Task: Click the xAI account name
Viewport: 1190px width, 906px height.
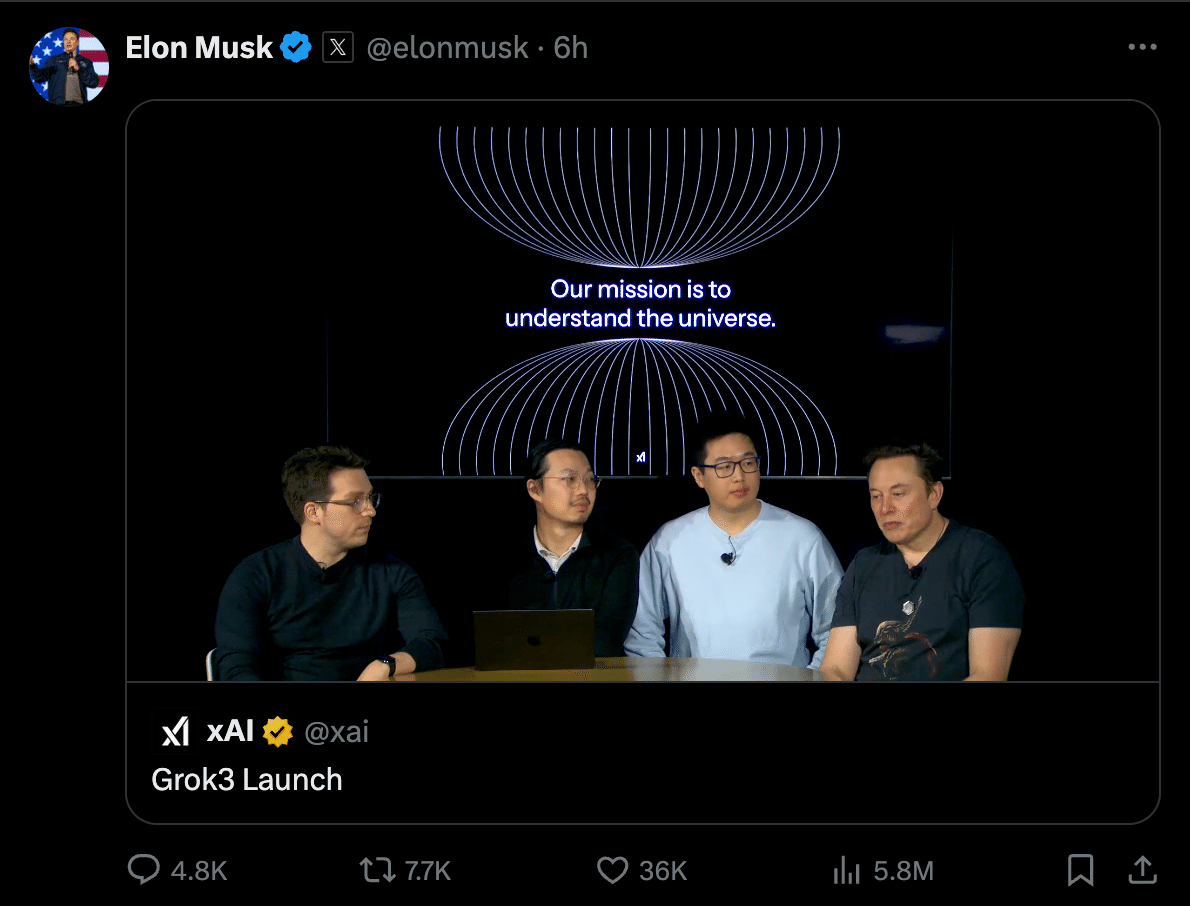Action: point(230,732)
